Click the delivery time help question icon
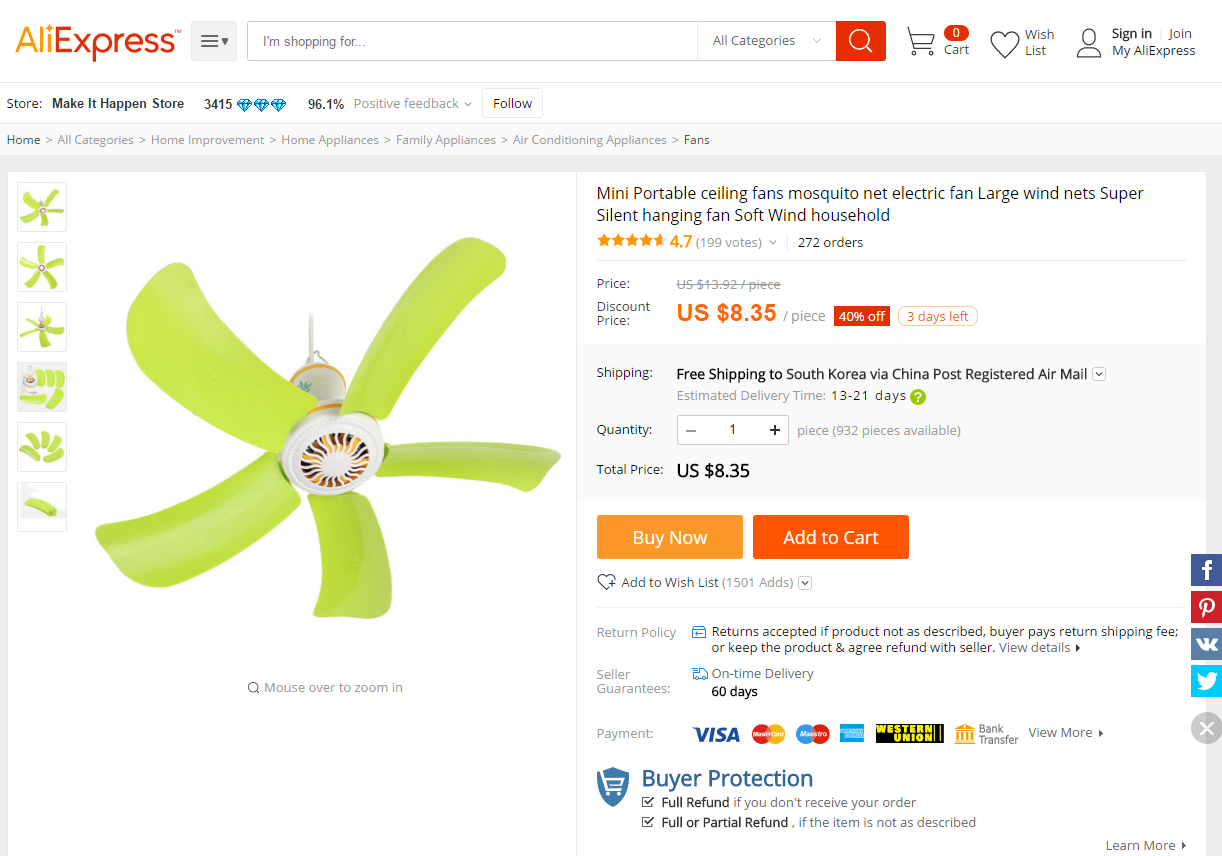Viewport: 1222px width, 856px height. (918, 396)
